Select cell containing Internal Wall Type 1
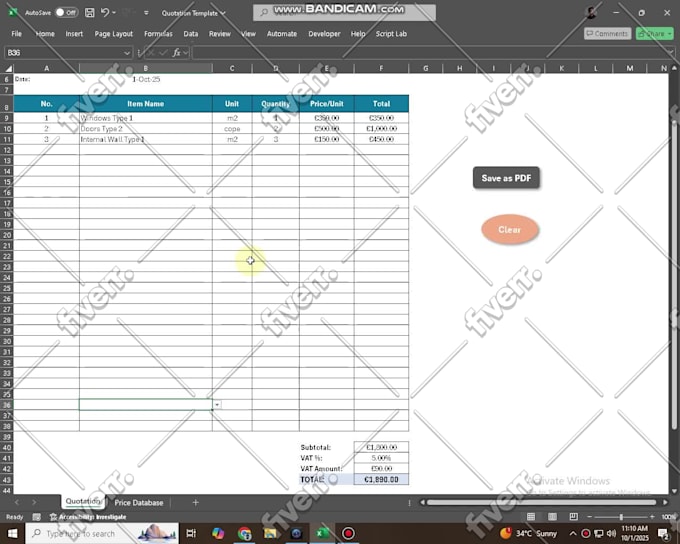Screen dimensions: 680x544 pos(146,139)
